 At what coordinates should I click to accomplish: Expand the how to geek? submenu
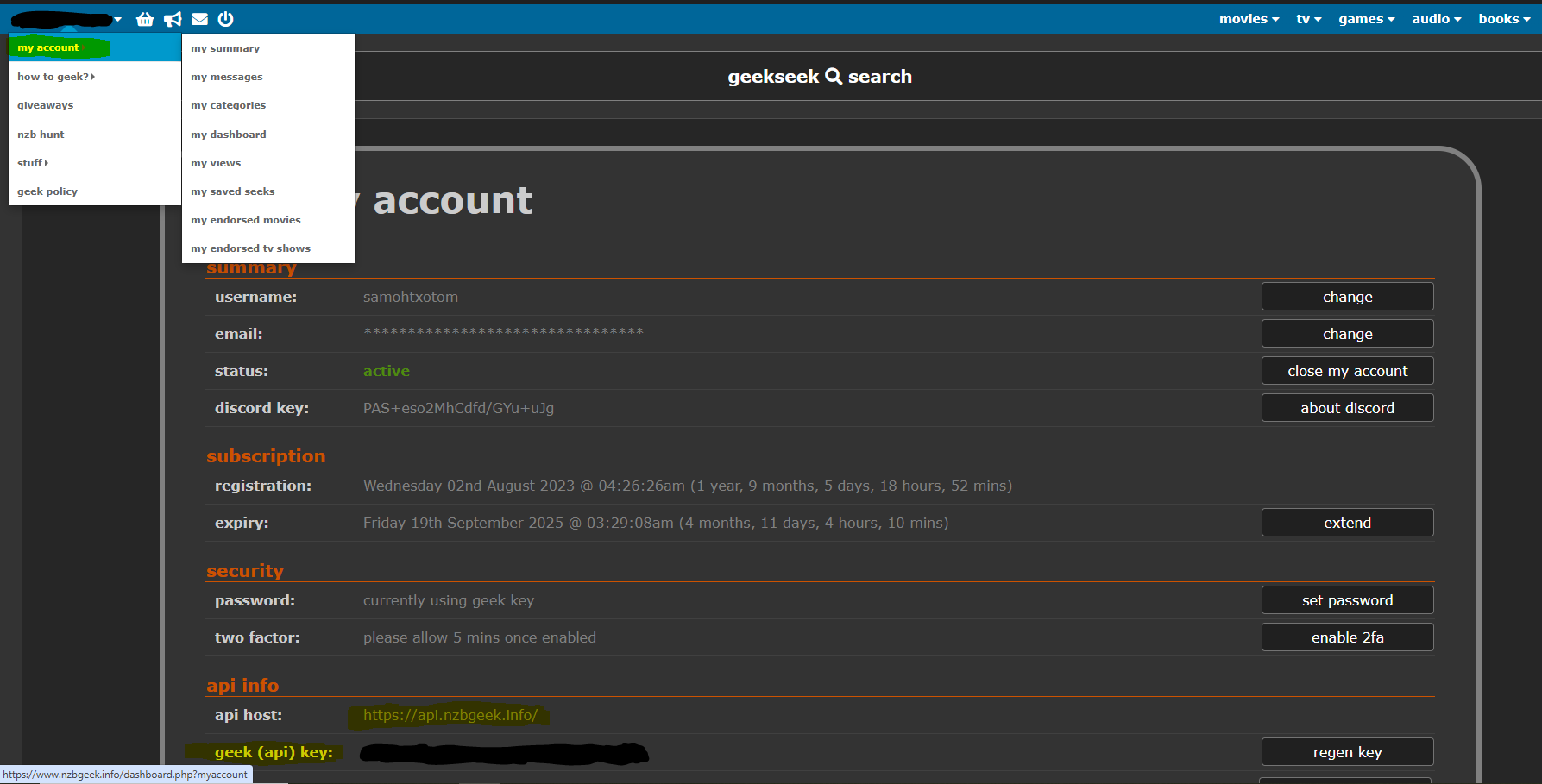(x=94, y=77)
